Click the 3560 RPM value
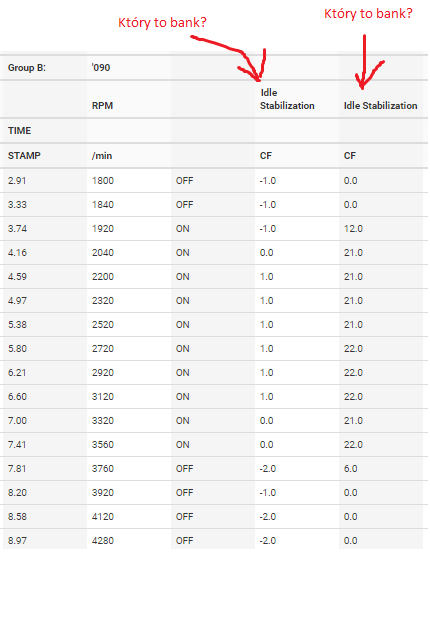This screenshot has height=639, width=430. coord(103,445)
